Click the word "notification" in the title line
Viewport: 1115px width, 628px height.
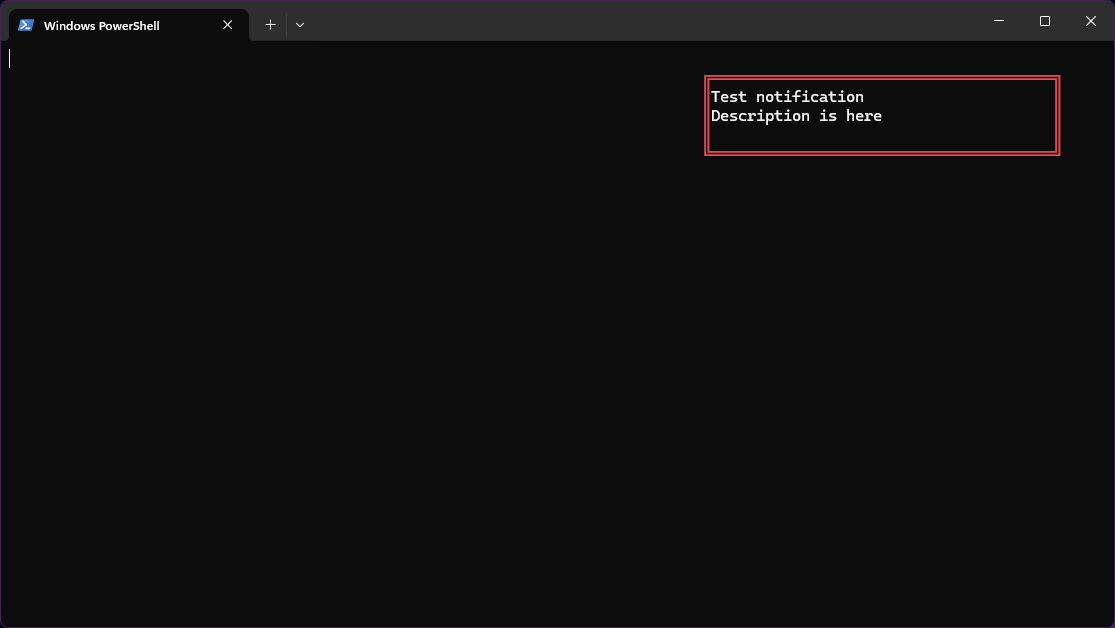[809, 97]
